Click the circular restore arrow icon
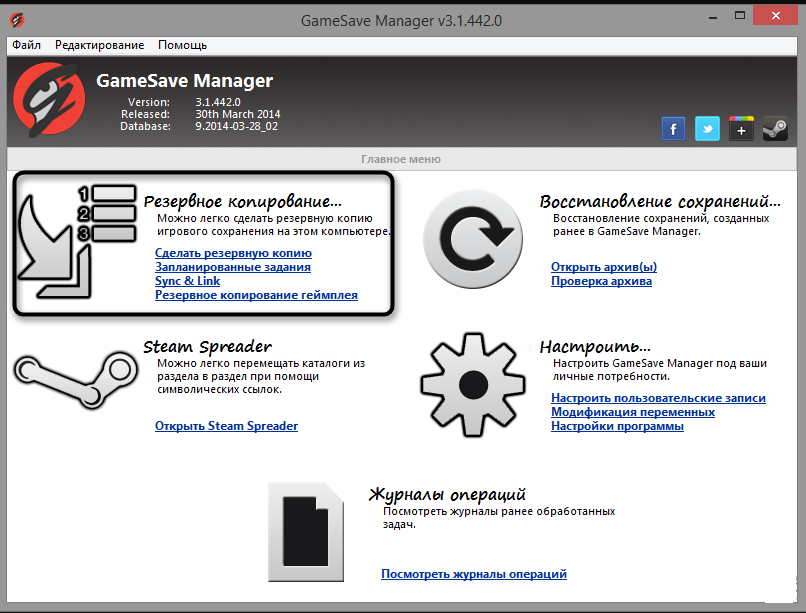Image resolution: width=806 pixels, height=613 pixels. [x=472, y=239]
